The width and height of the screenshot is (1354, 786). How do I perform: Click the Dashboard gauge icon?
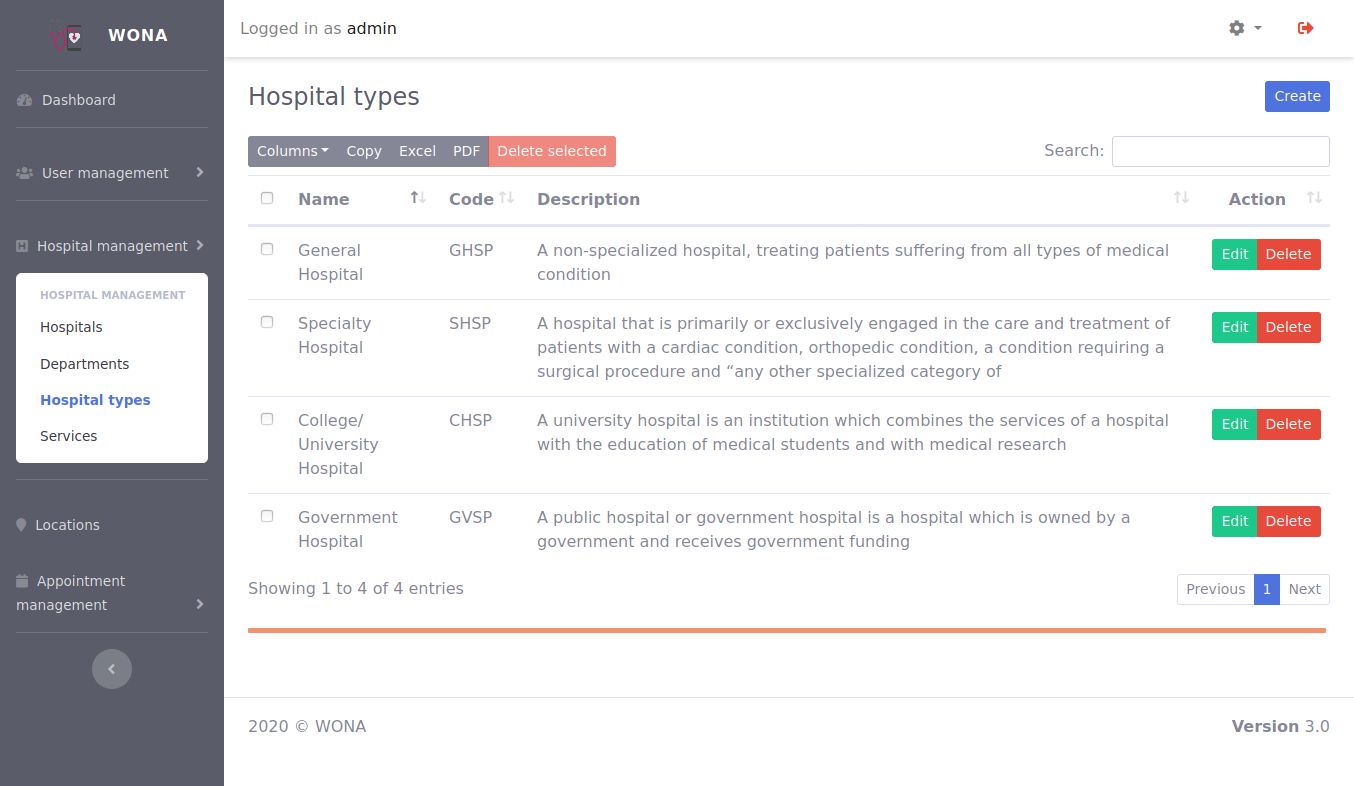point(25,100)
